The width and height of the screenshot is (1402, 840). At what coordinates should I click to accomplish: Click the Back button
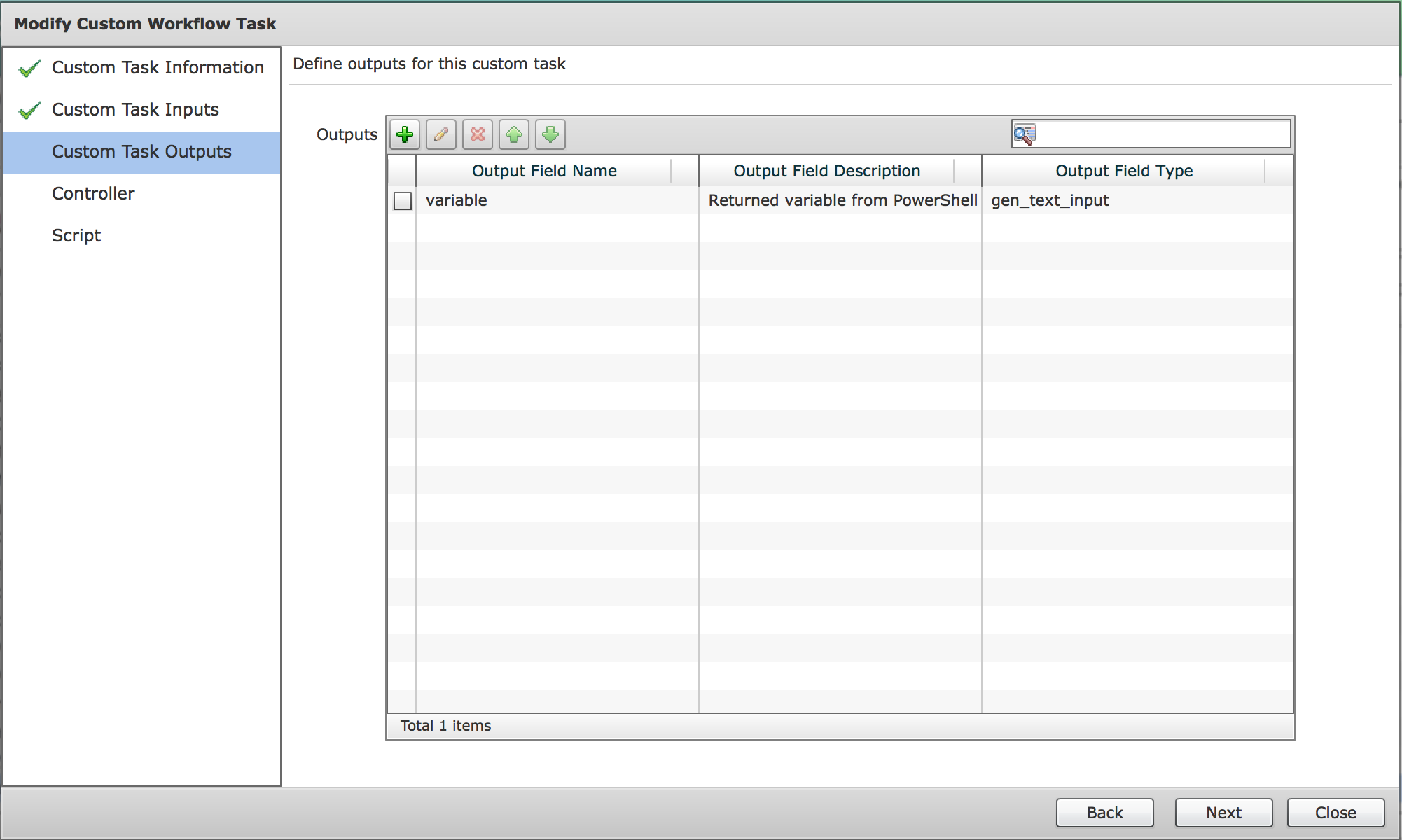point(1105,813)
